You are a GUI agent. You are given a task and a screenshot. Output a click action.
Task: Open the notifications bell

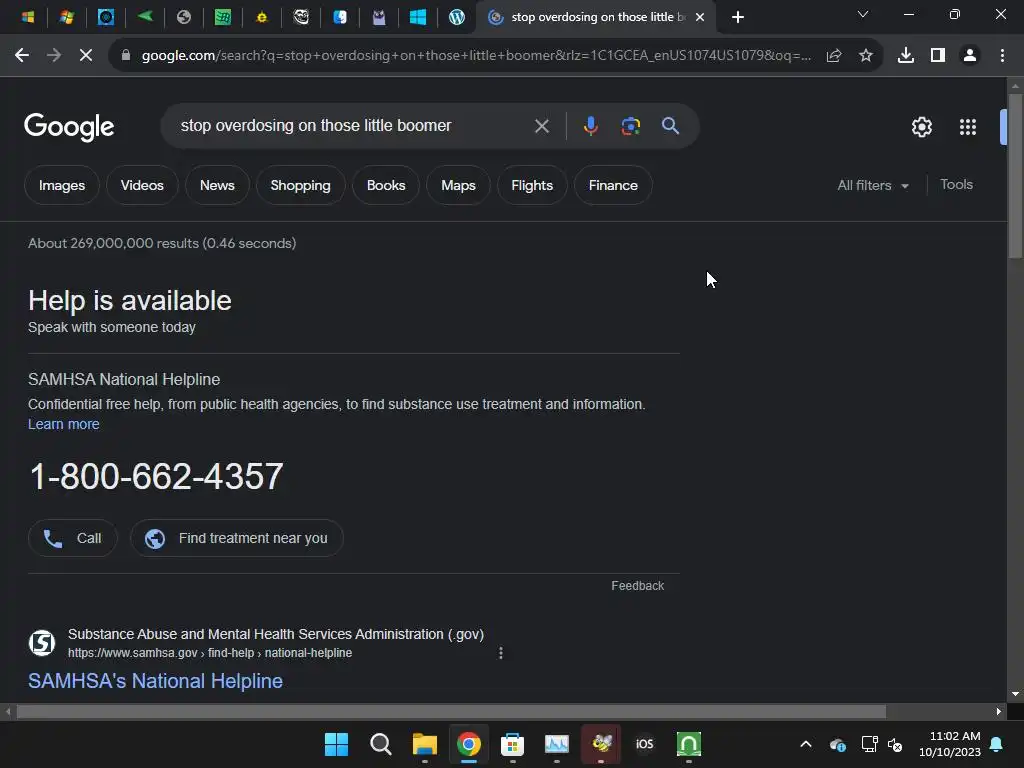tap(997, 744)
